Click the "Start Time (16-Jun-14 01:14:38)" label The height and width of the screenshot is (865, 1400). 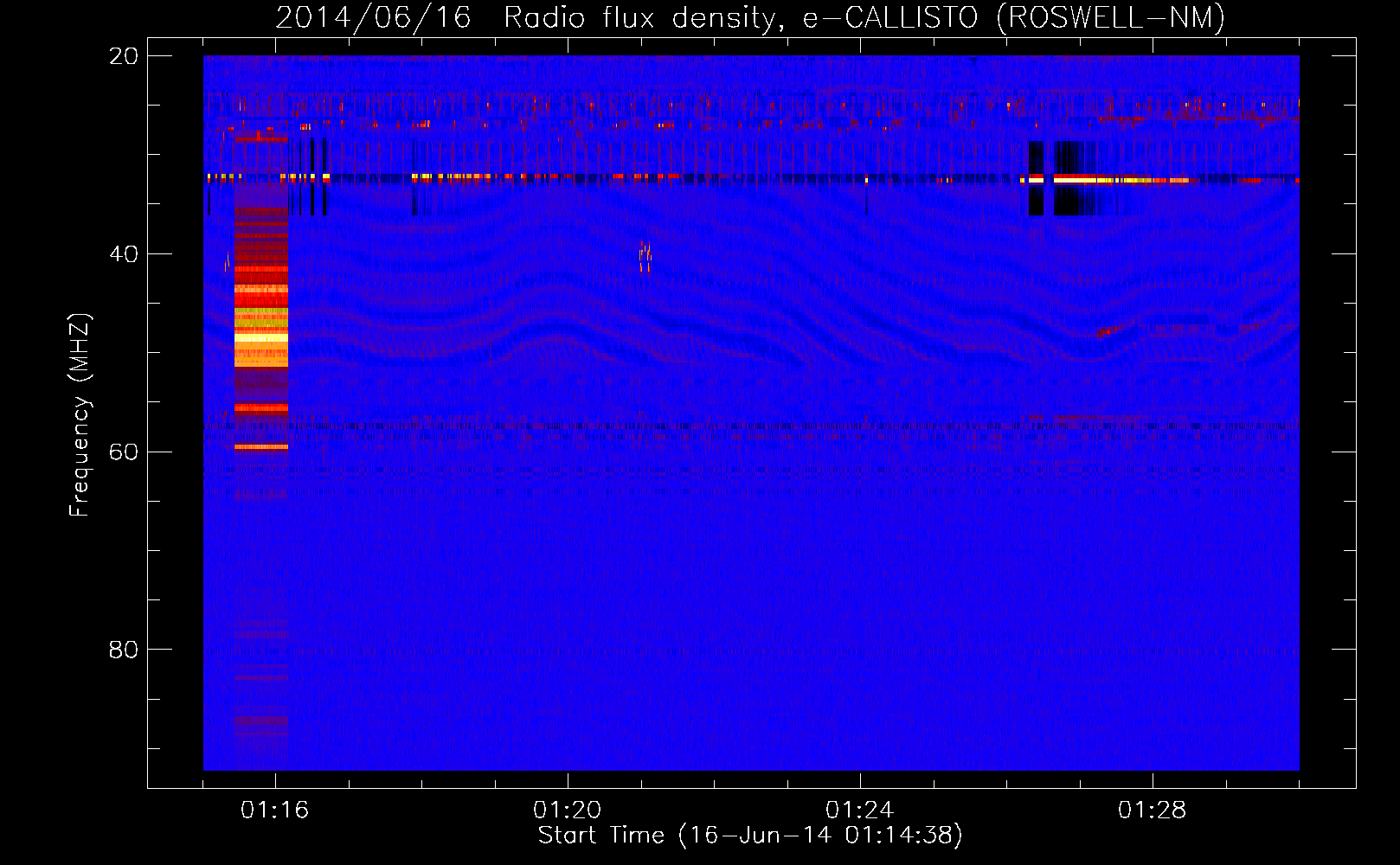pos(750,836)
